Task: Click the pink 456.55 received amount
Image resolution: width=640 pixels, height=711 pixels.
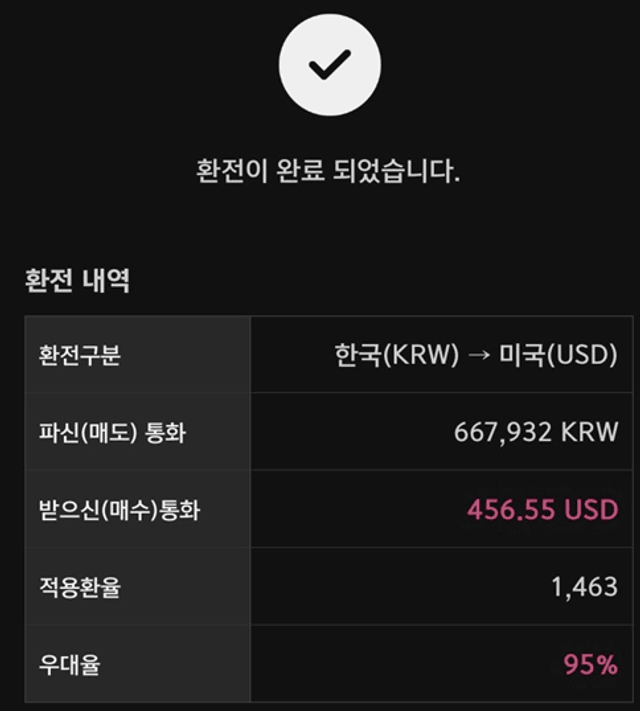Action: 511,510
